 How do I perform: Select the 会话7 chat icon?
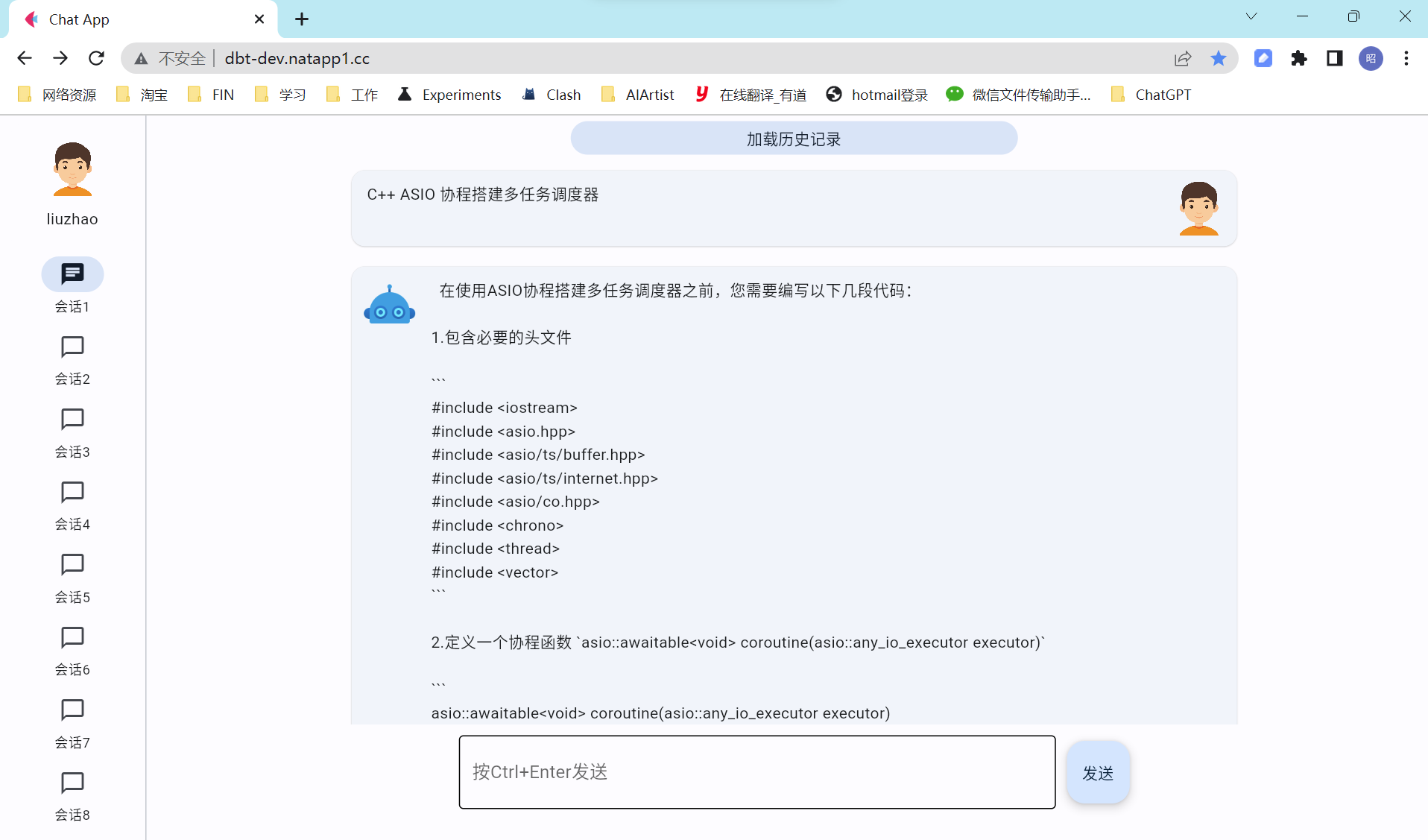pyautogui.click(x=72, y=710)
